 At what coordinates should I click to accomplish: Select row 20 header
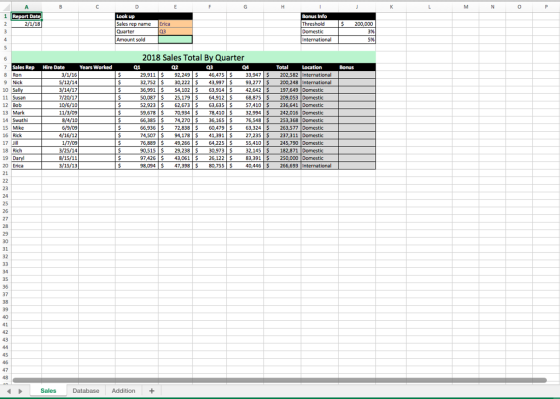(x=5, y=166)
